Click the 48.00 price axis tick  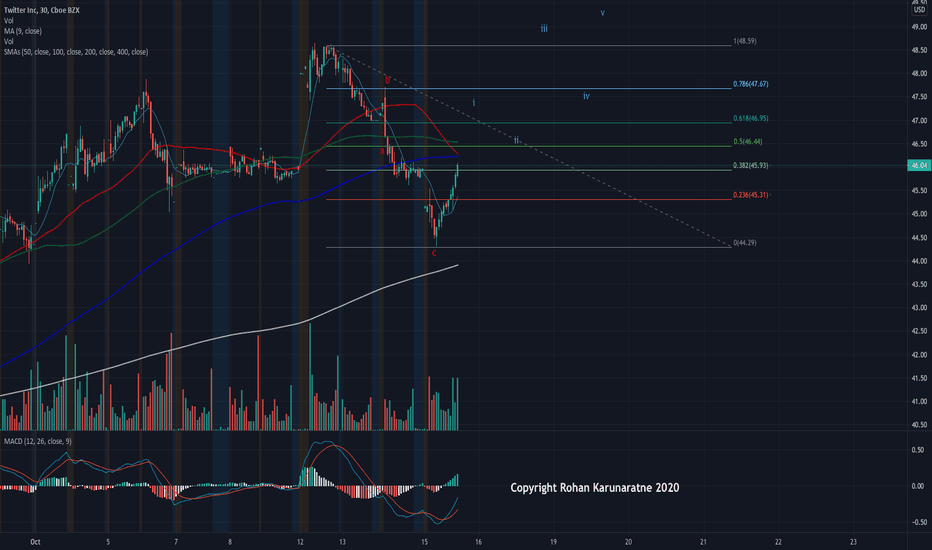pos(919,74)
